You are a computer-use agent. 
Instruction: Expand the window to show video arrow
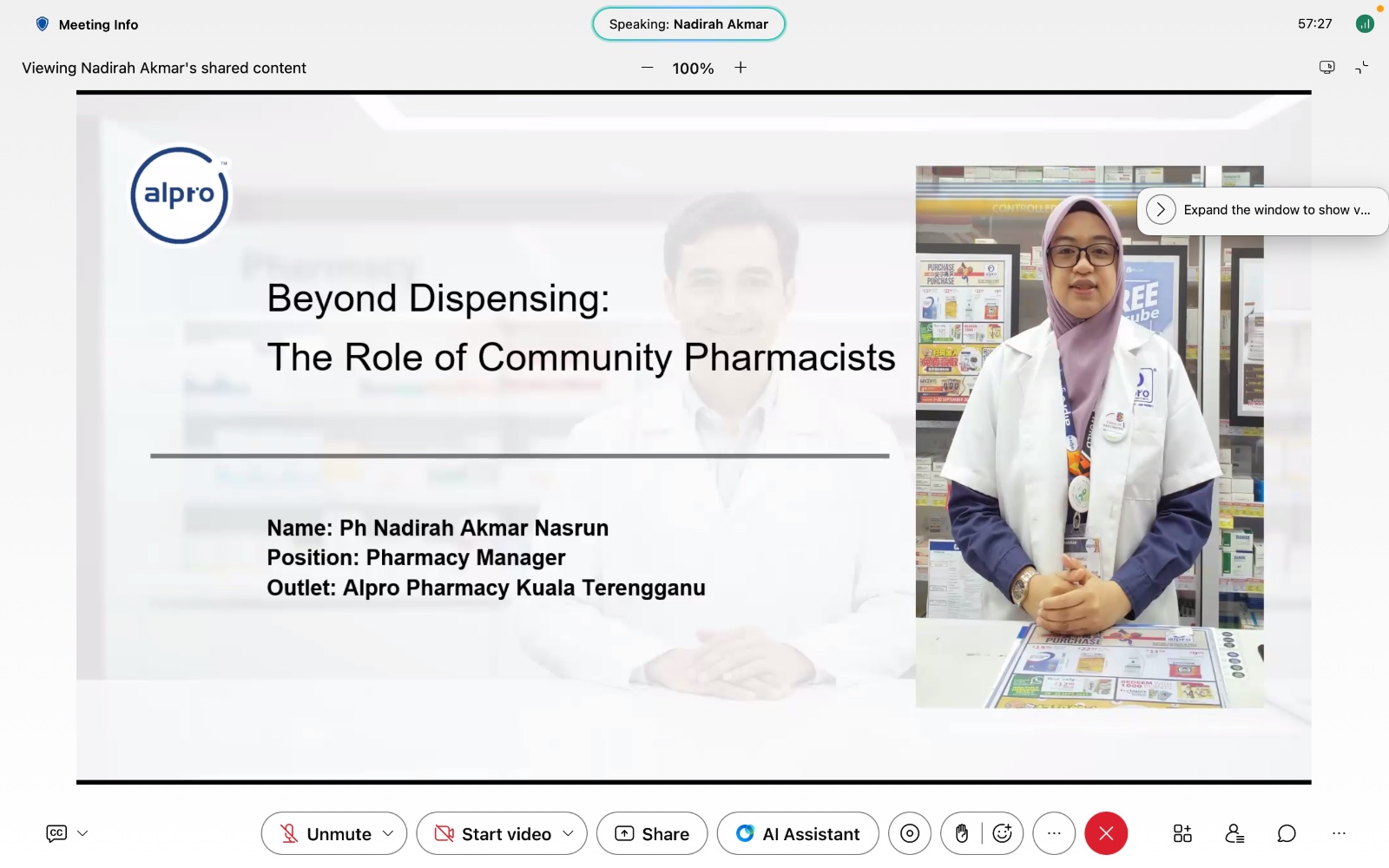(1161, 210)
